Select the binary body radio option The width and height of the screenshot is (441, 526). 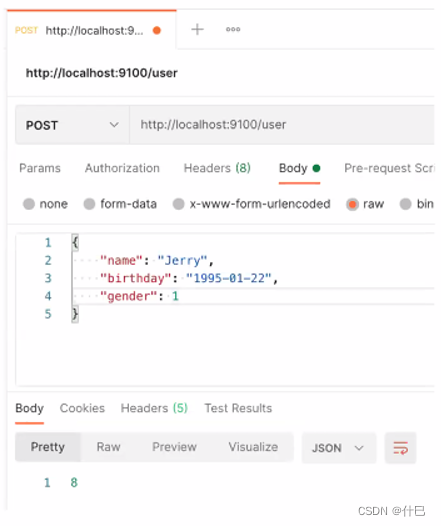click(405, 204)
